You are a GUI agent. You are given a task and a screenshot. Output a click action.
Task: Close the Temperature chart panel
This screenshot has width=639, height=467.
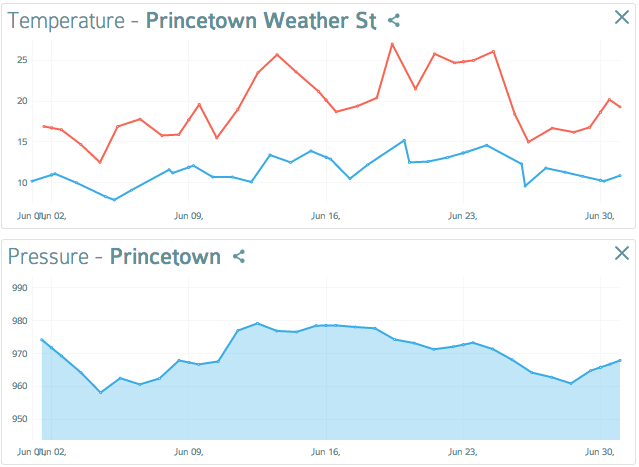tap(621, 17)
